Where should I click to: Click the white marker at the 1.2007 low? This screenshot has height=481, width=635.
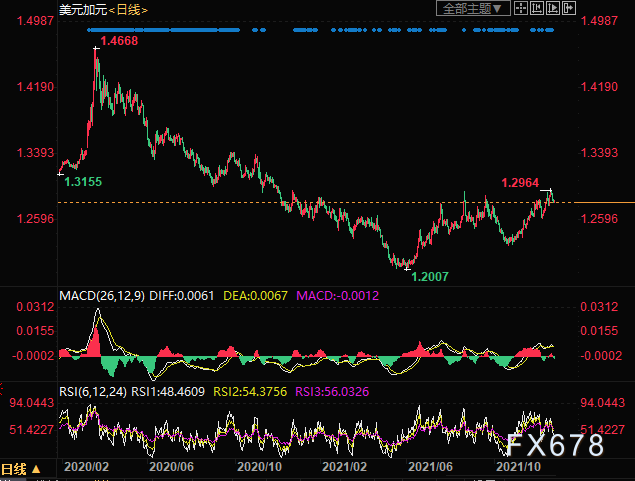coord(407,268)
